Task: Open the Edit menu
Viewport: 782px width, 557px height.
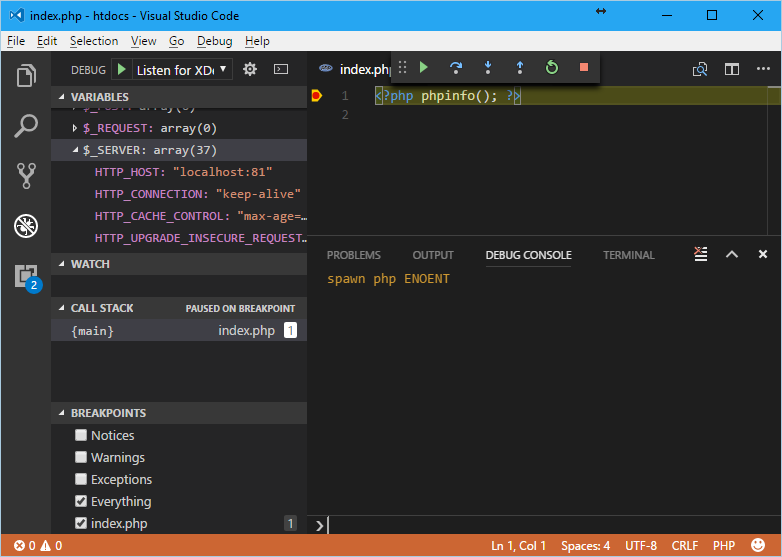Action: pos(47,41)
